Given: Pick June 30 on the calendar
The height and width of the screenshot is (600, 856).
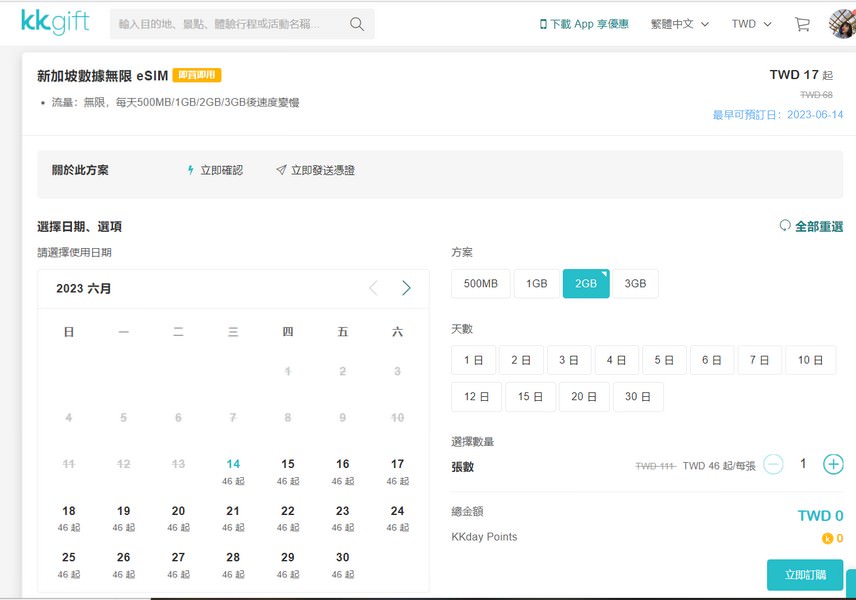Looking at the screenshot, I should (x=342, y=565).
